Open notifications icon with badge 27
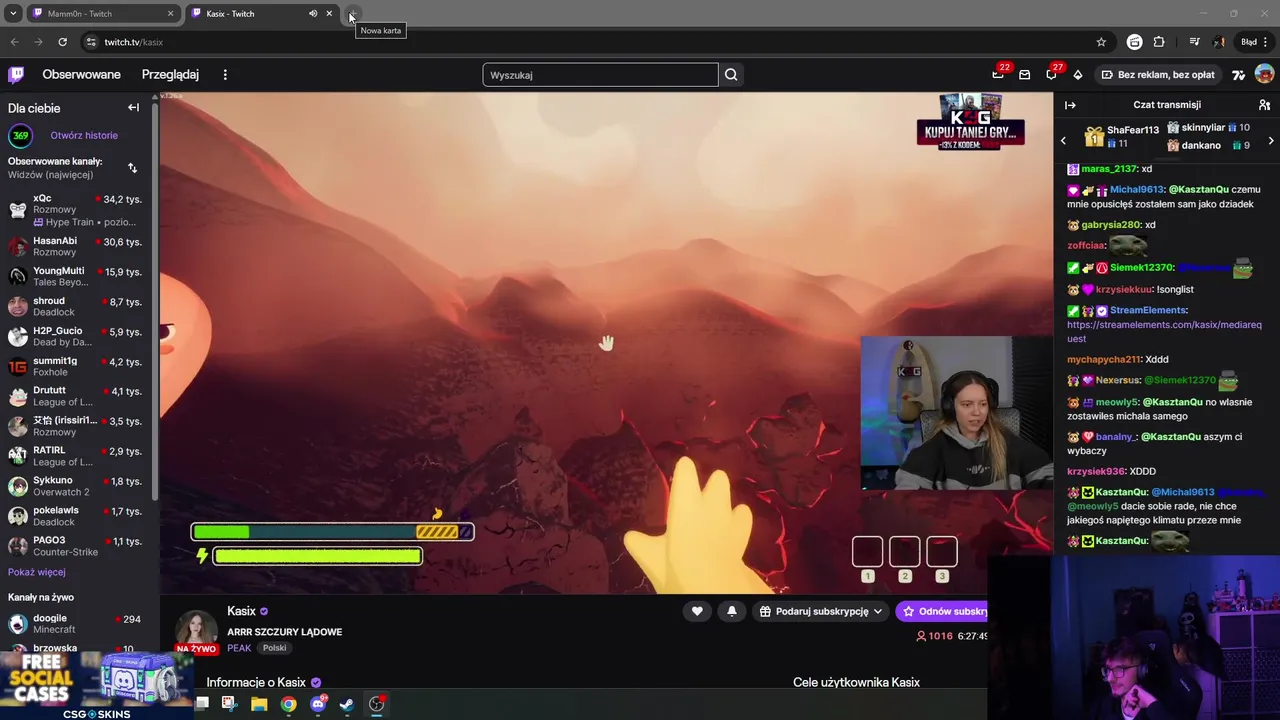Screen dimensions: 1280x720 click(x=1051, y=75)
